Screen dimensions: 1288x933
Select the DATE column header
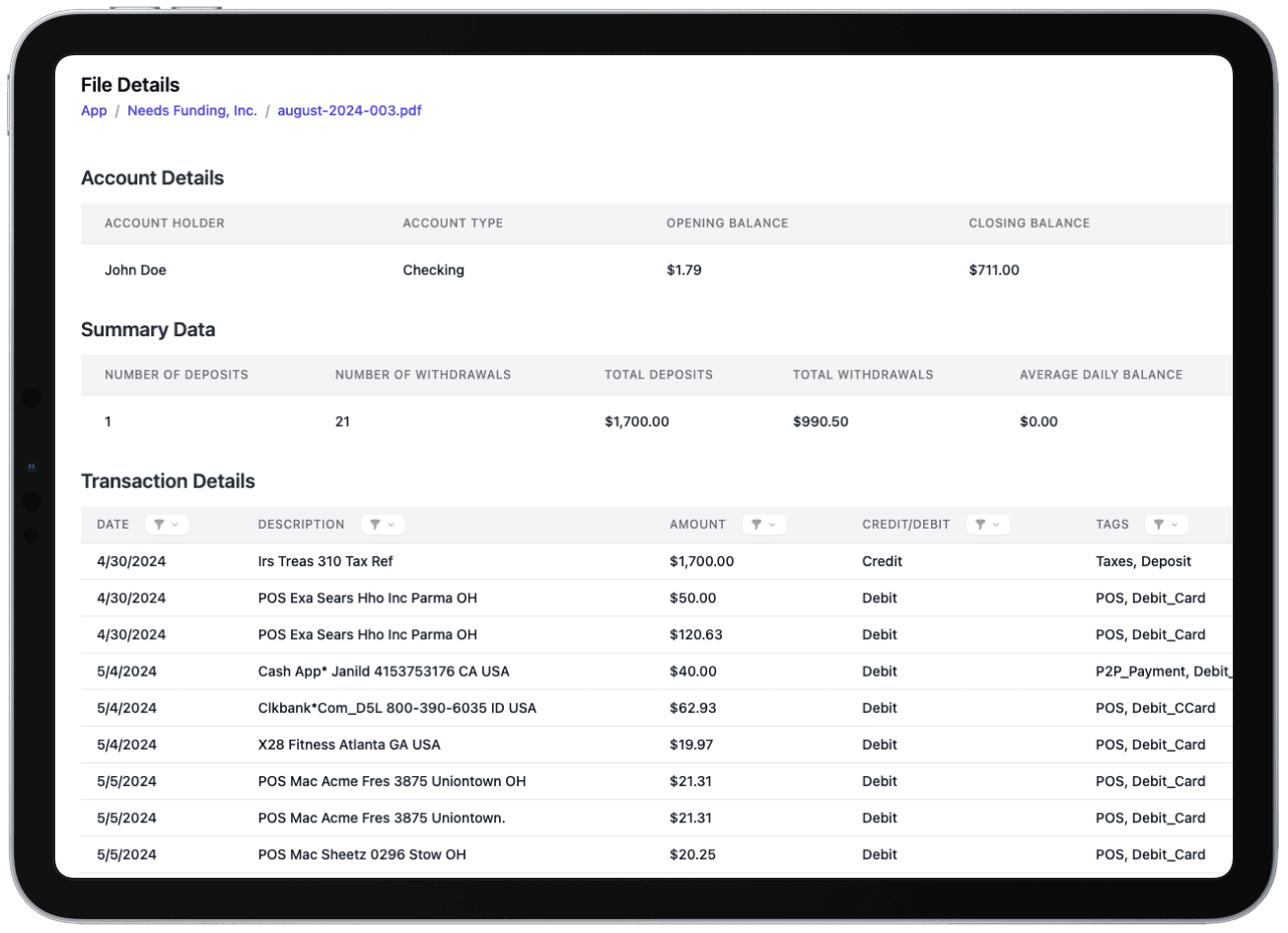[x=113, y=525]
